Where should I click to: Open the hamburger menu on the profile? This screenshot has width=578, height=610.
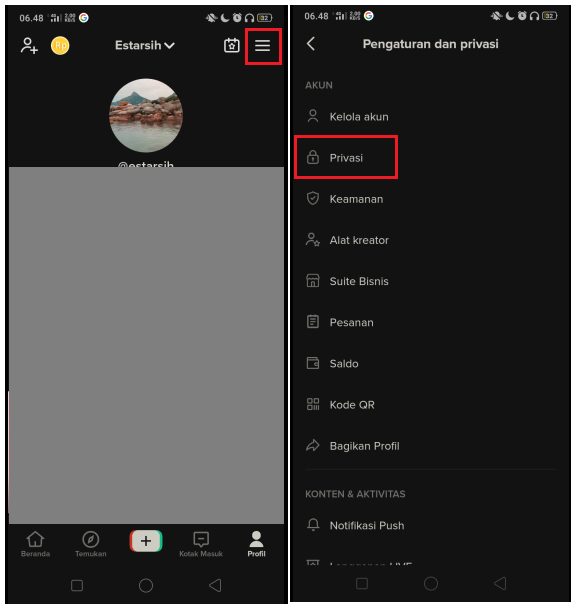(x=263, y=46)
